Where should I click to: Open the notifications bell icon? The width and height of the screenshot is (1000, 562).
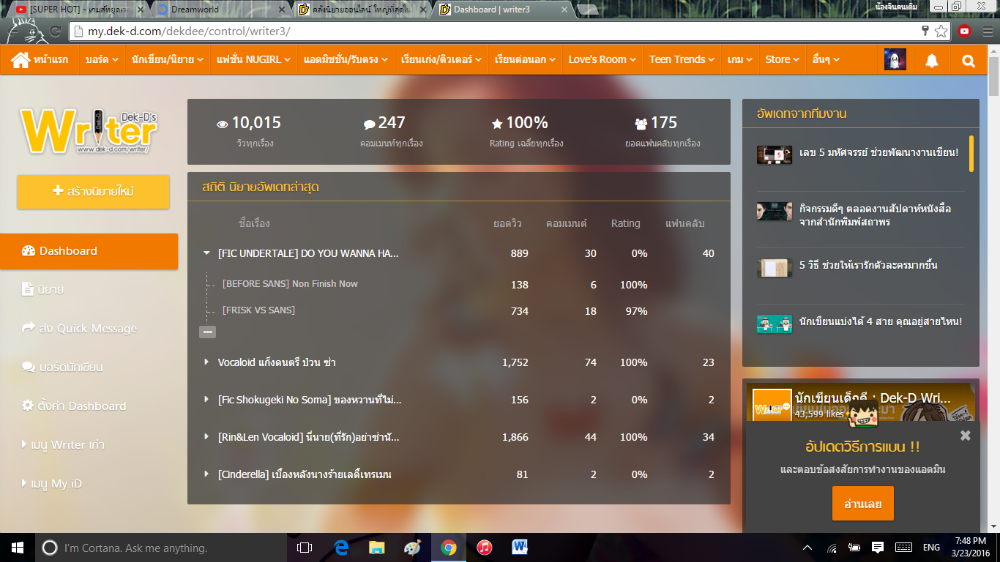click(x=932, y=60)
